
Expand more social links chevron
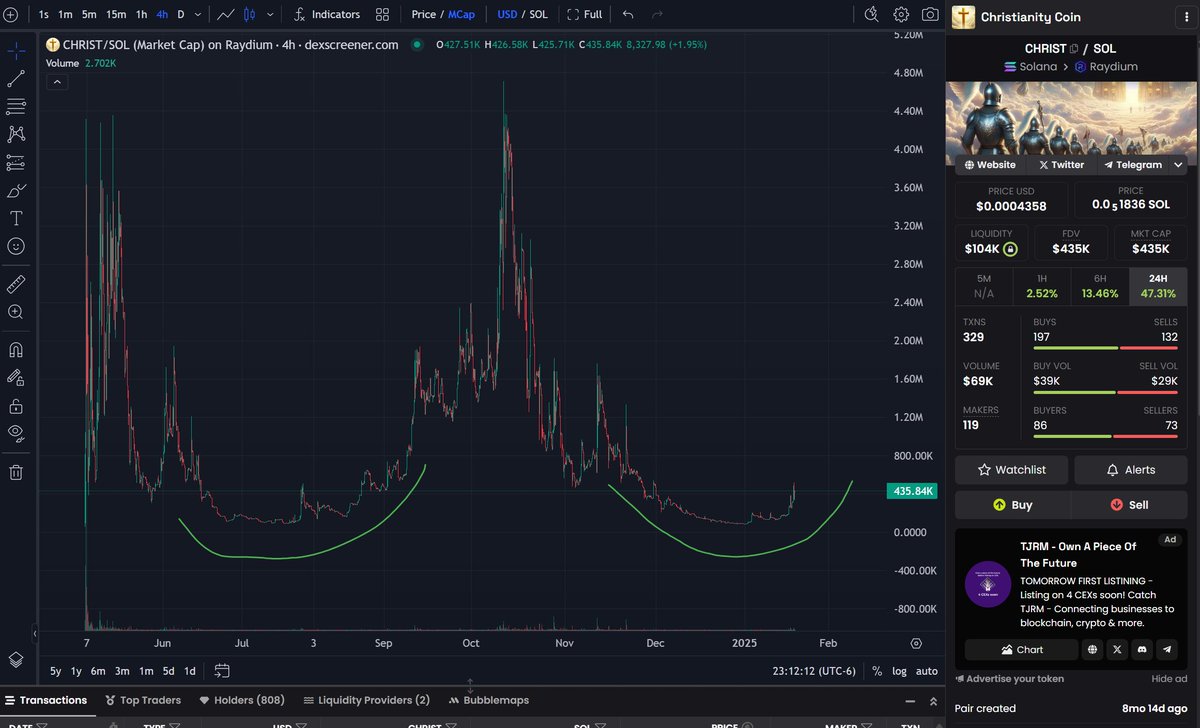[1178, 165]
